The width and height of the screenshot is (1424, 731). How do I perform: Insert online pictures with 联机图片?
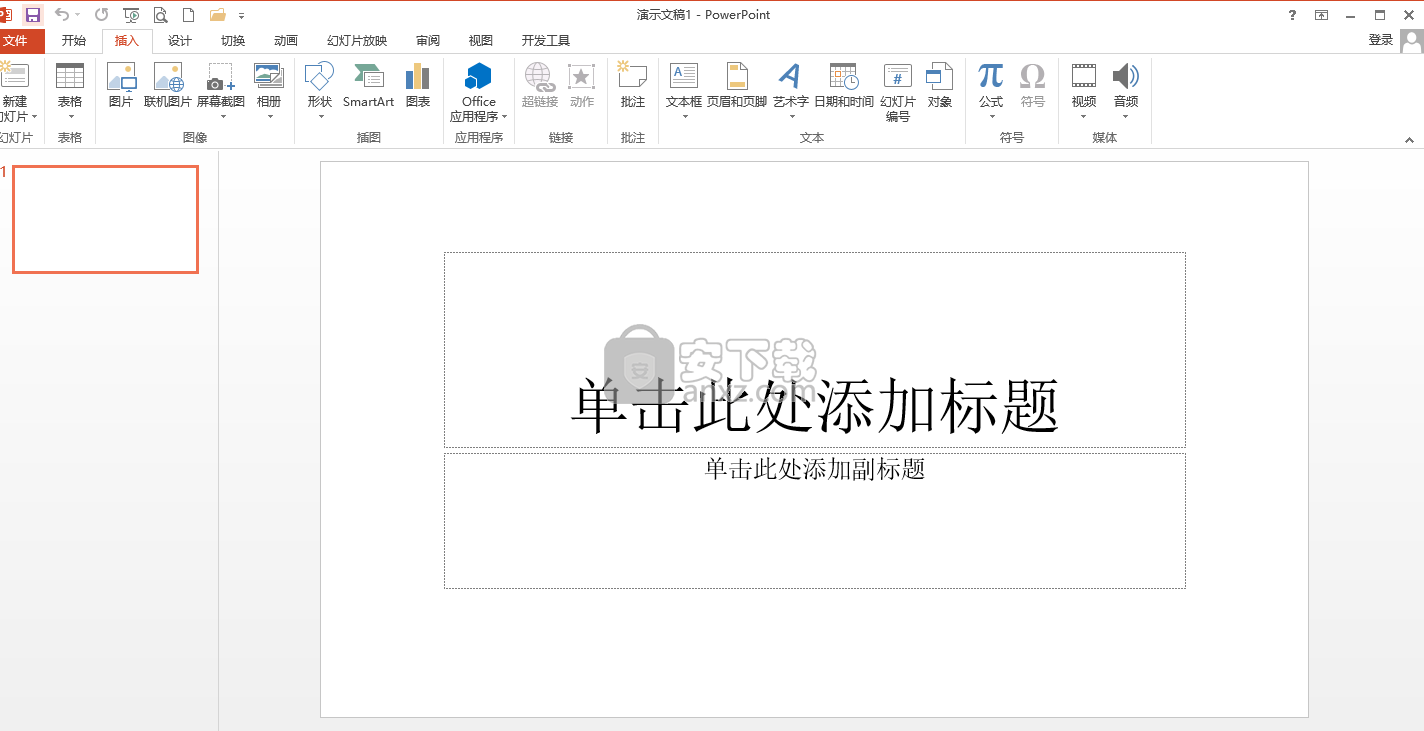pos(168,85)
